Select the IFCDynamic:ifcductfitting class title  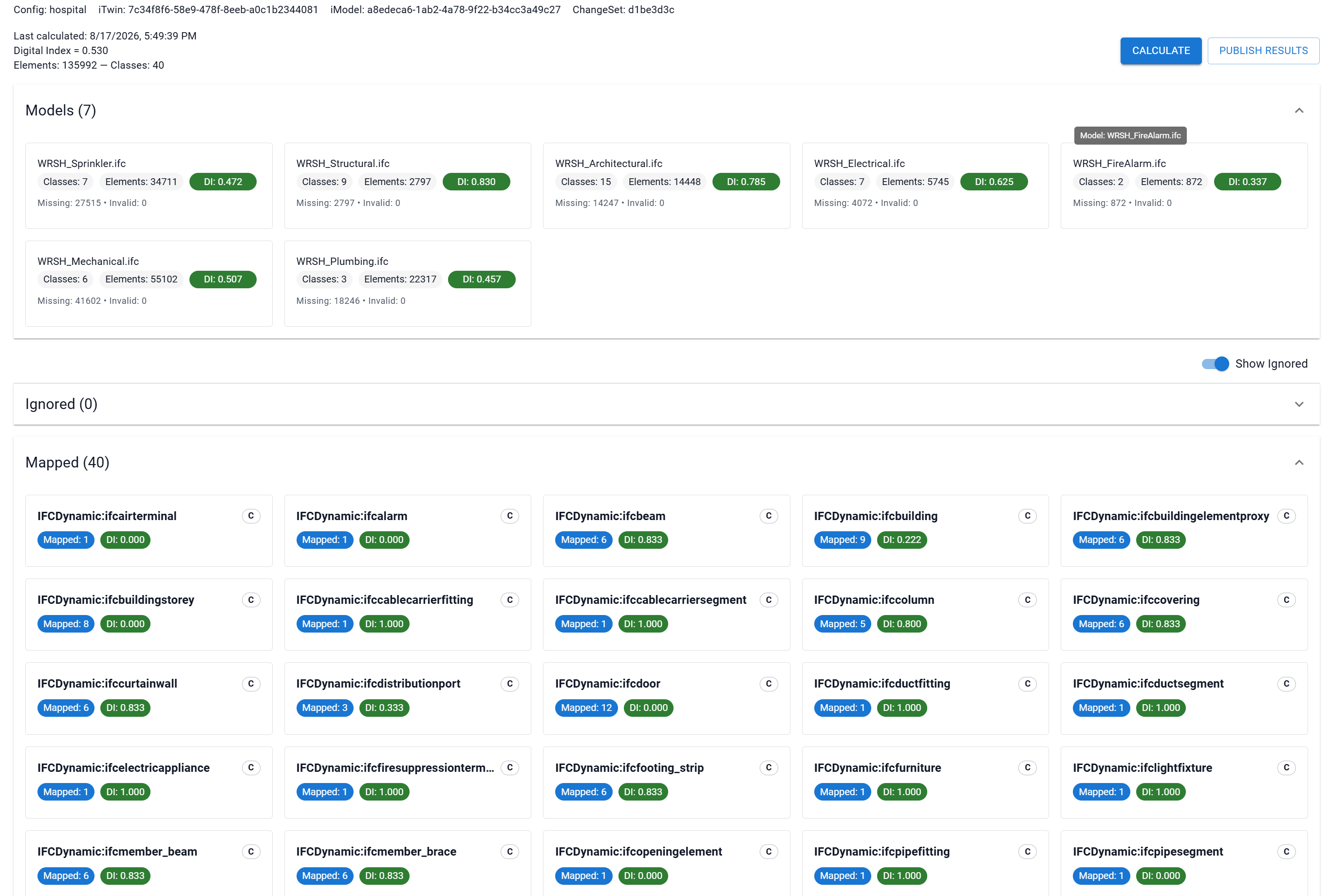coord(881,683)
